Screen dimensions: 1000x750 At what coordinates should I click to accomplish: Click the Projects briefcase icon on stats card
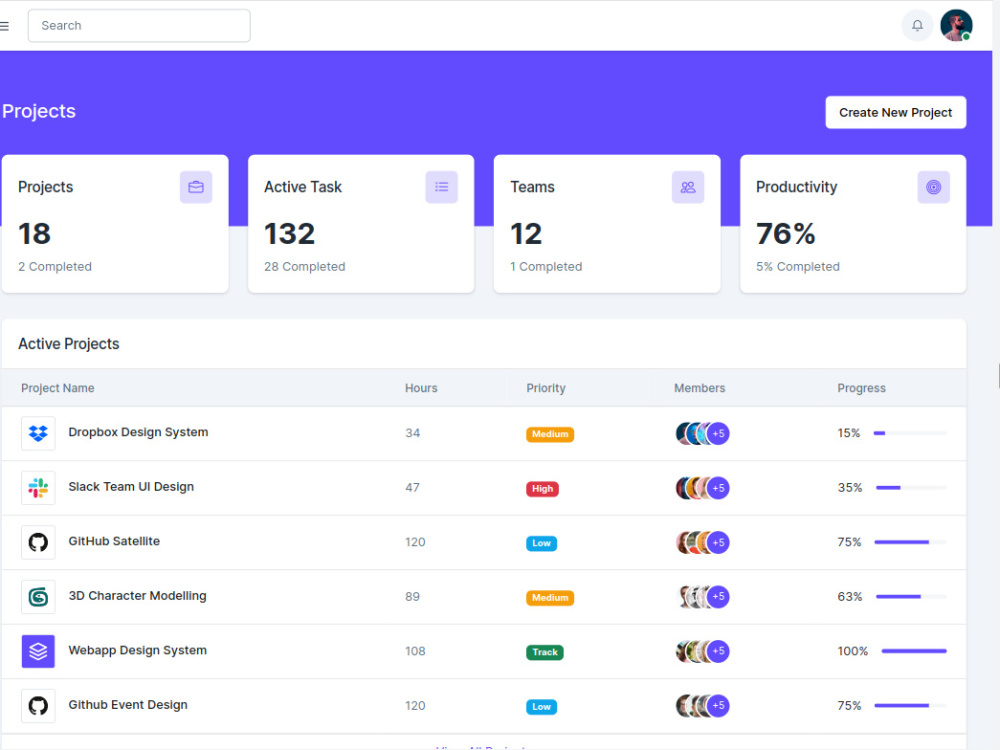click(196, 187)
